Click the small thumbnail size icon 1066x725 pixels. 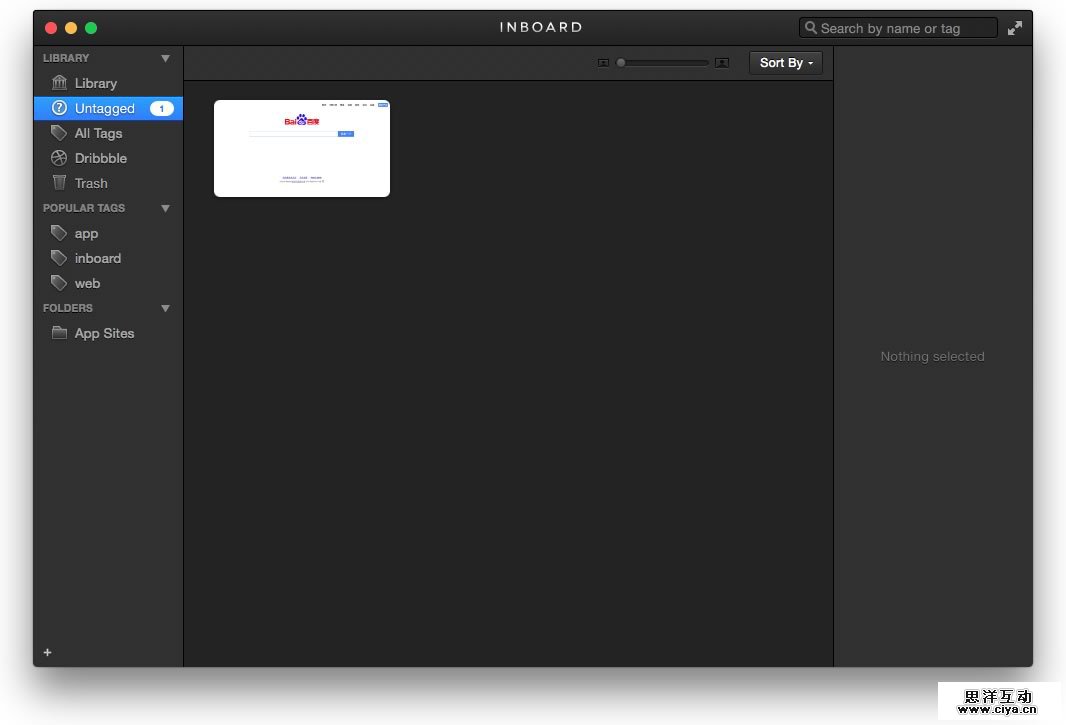(603, 63)
